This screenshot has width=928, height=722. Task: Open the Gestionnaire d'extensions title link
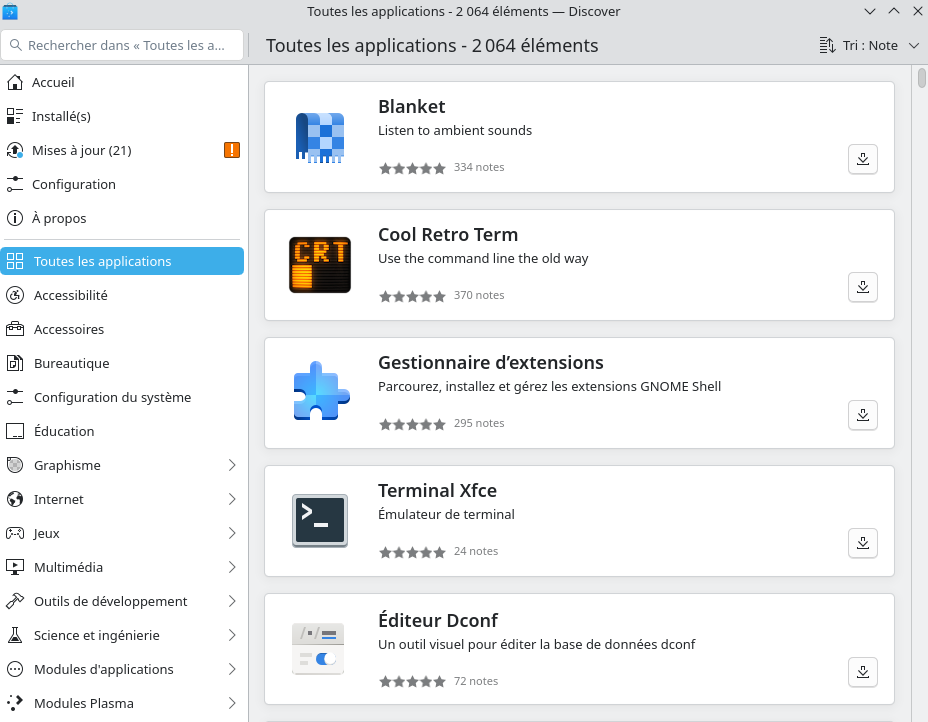(x=490, y=363)
